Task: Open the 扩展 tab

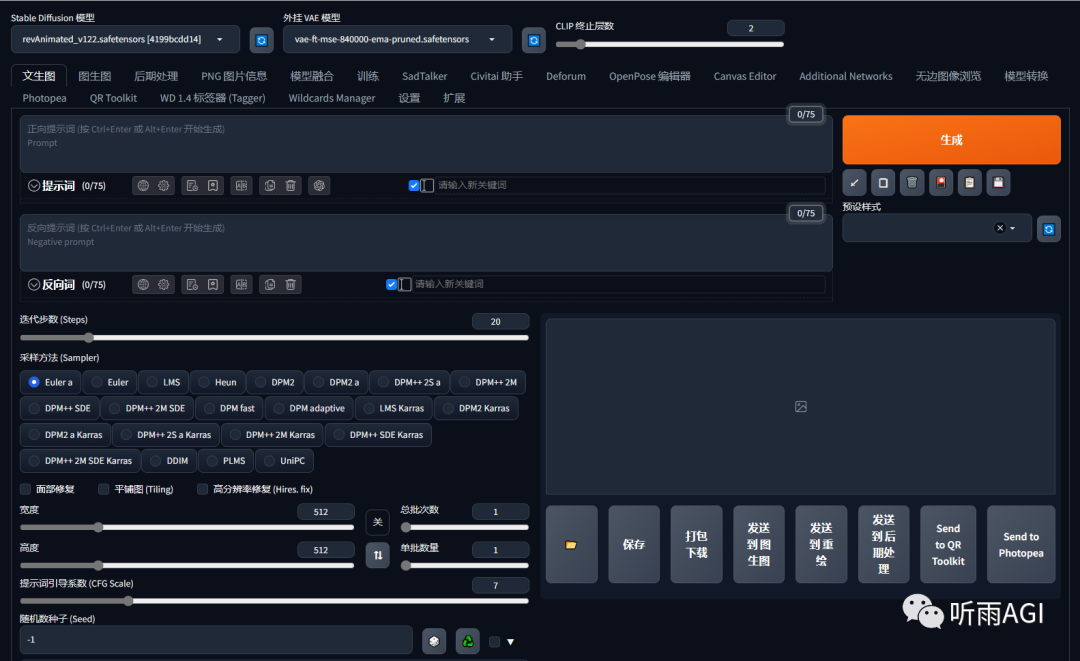Action: pos(454,98)
